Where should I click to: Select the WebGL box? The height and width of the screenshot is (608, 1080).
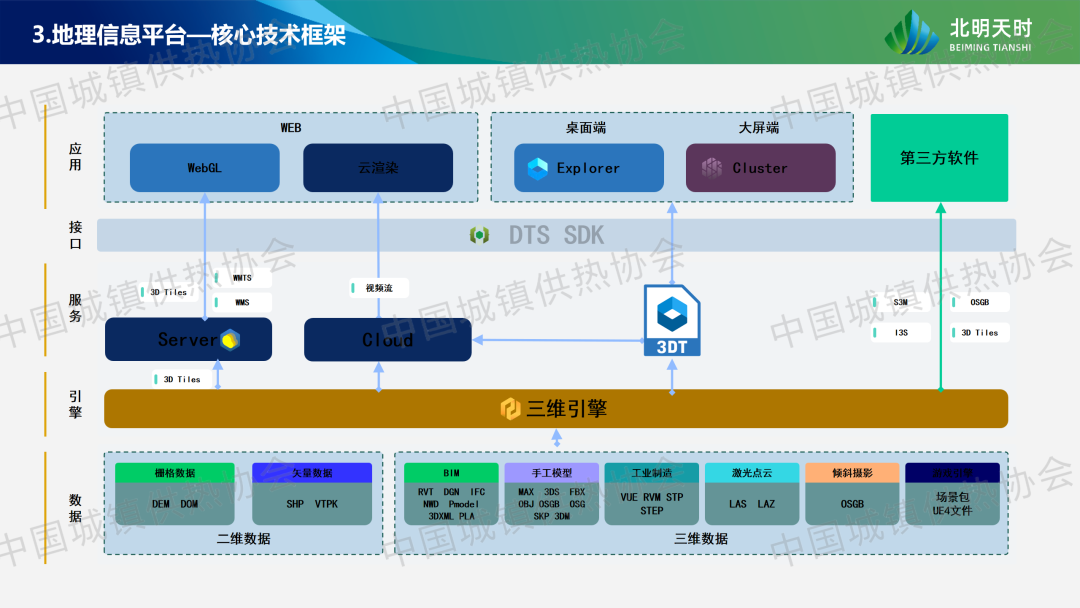[205, 168]
